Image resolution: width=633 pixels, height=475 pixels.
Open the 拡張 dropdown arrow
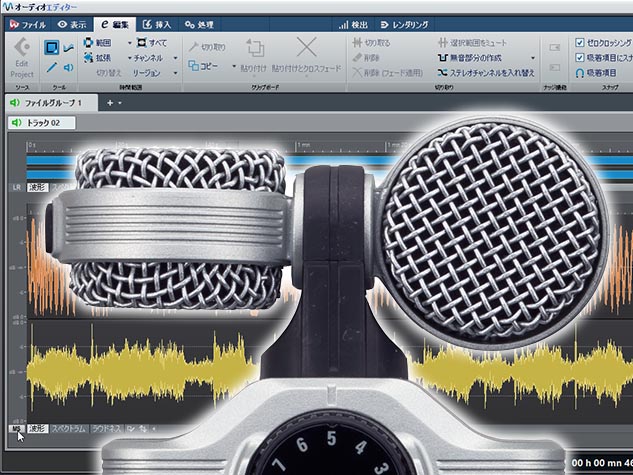click(130, 58)
